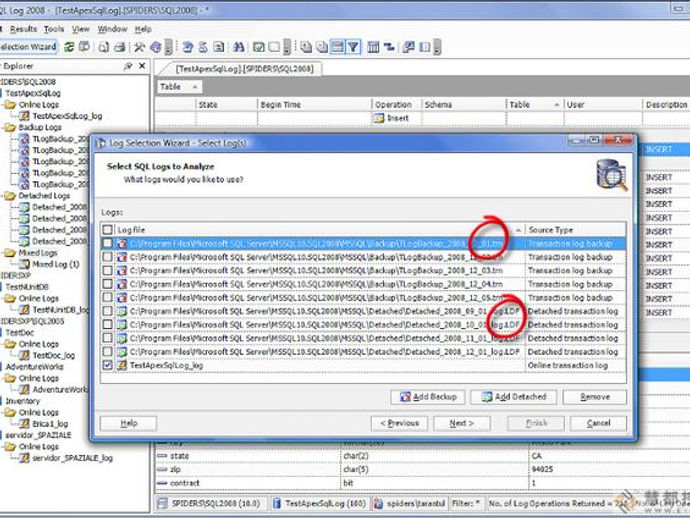Click the Selection Wizard toolbar button
The image size is (690, 518).
tap(28, 47)
